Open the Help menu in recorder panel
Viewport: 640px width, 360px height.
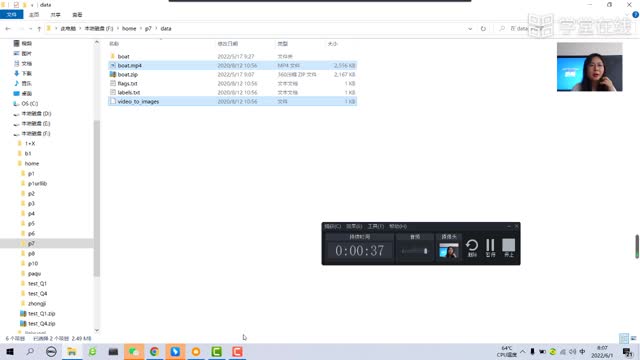(x=398, y=226)
